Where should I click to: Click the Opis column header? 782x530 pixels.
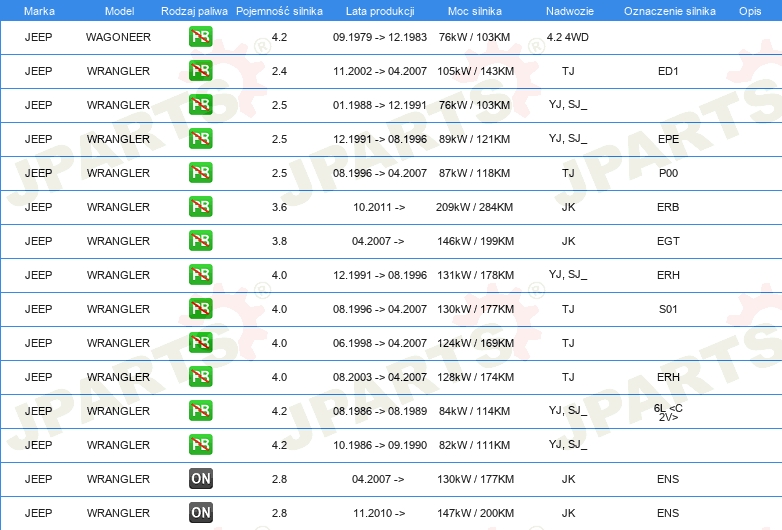[750, 11]
